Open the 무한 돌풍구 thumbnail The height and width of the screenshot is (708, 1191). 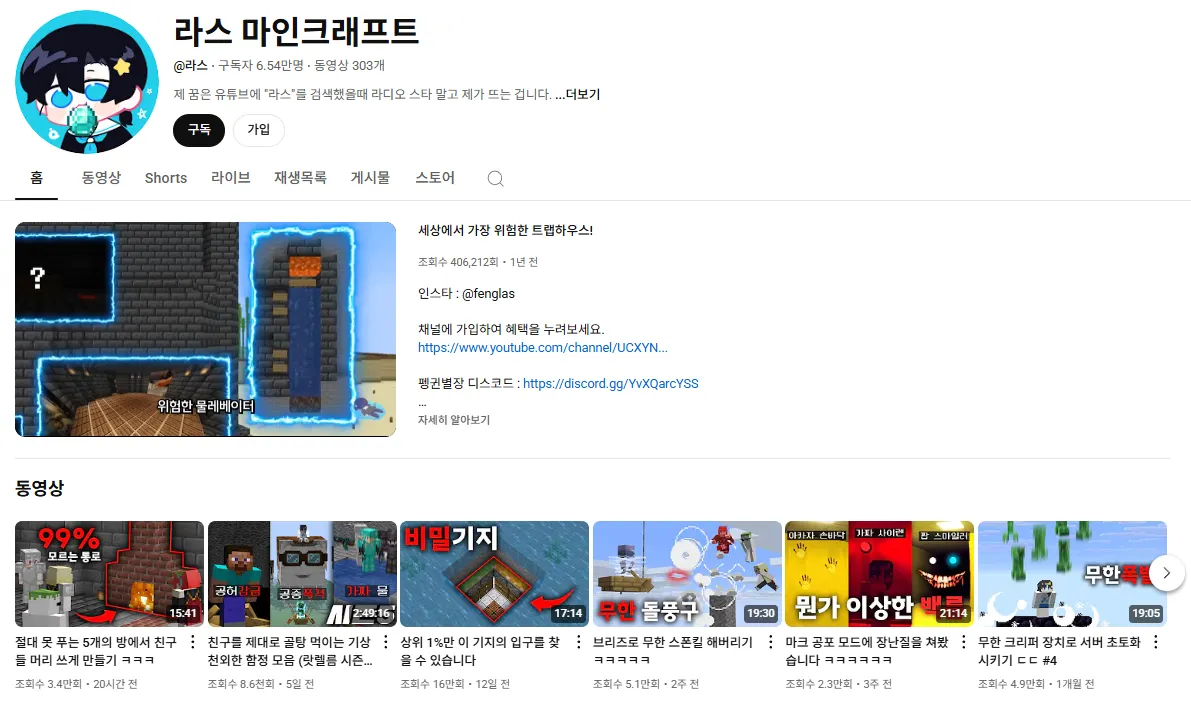click(687, 574)
